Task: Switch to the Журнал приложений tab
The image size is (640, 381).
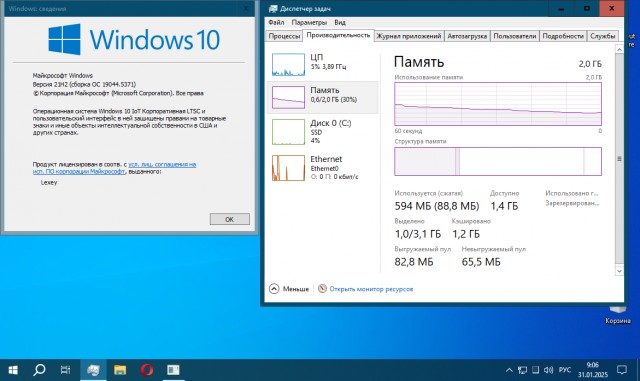Action: [409, 36]
